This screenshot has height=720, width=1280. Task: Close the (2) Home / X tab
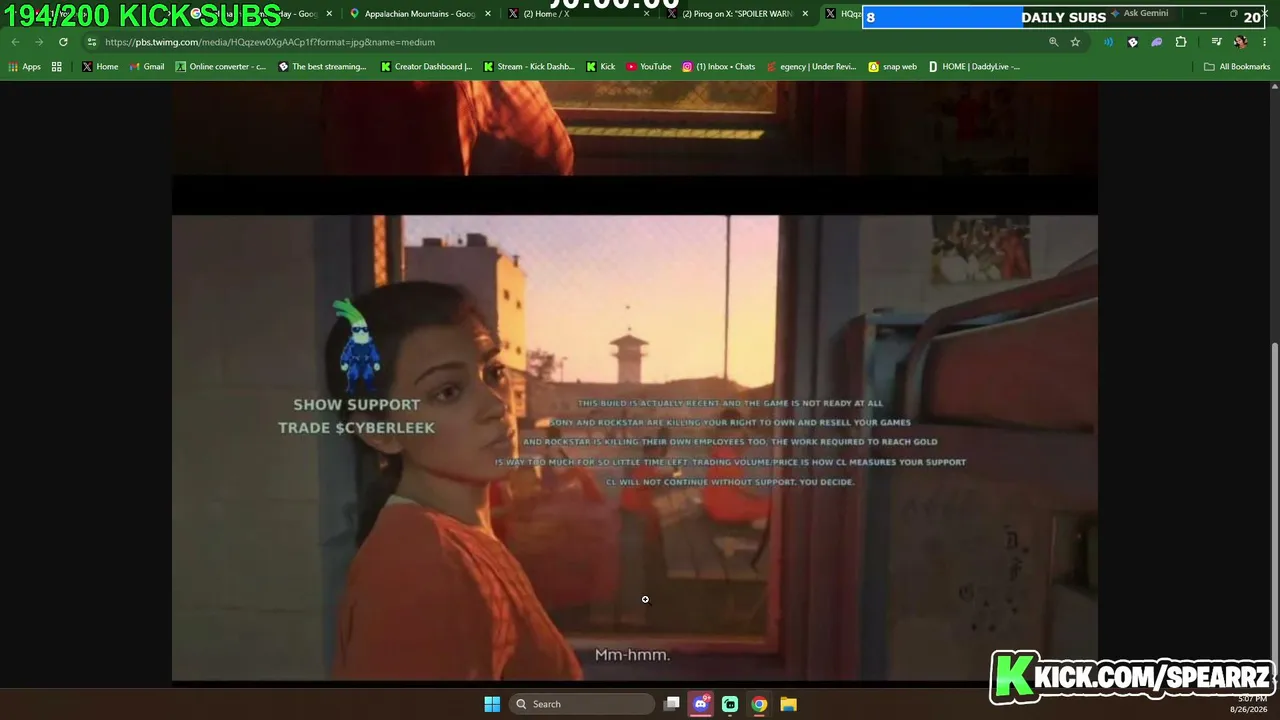click(647, 14)
